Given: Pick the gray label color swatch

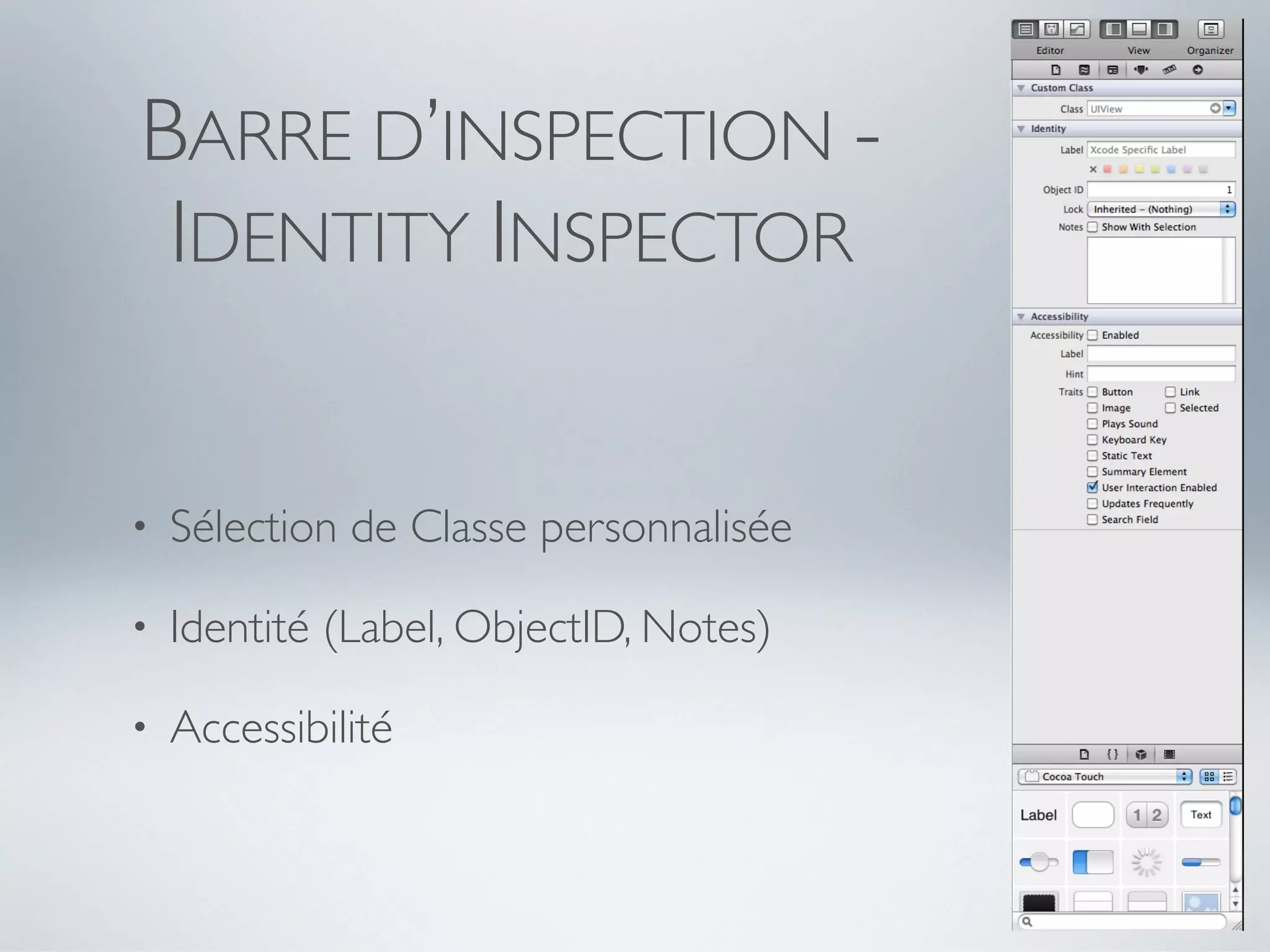Looking at the screenshot, I should pyautogui.click(x=1203, y=169).
